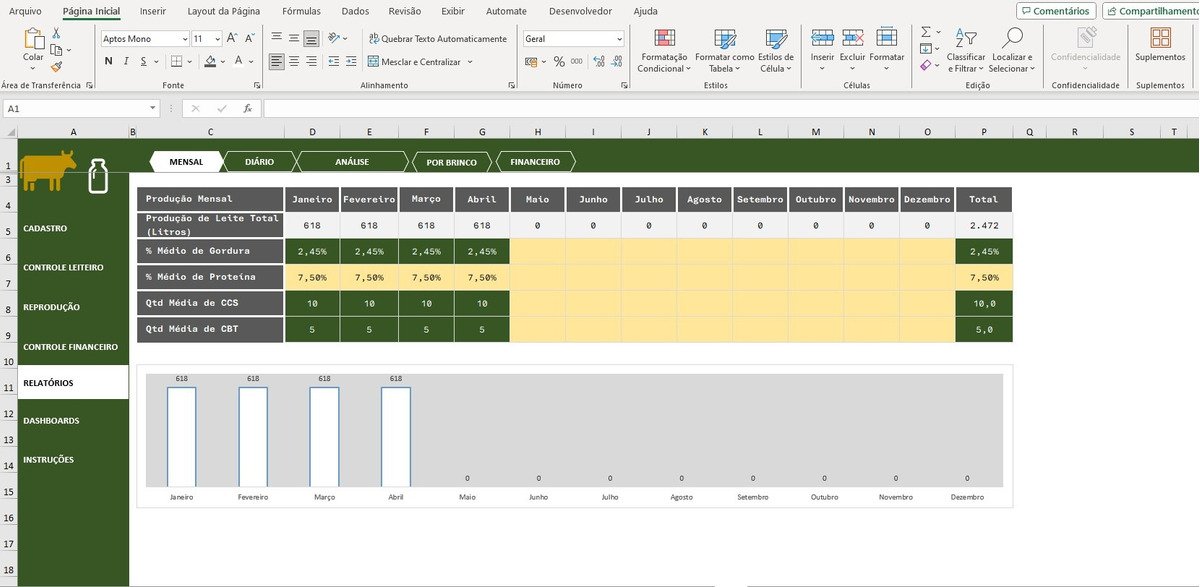Viewport: 1200px width, 587px height.
Task: Select the DIÁRIO report tab
Action: [259, 161]
